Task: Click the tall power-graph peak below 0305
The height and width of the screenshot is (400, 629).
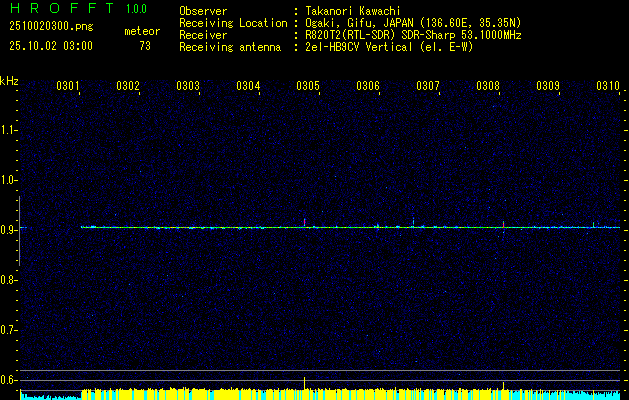Action: tap(304, 383)
